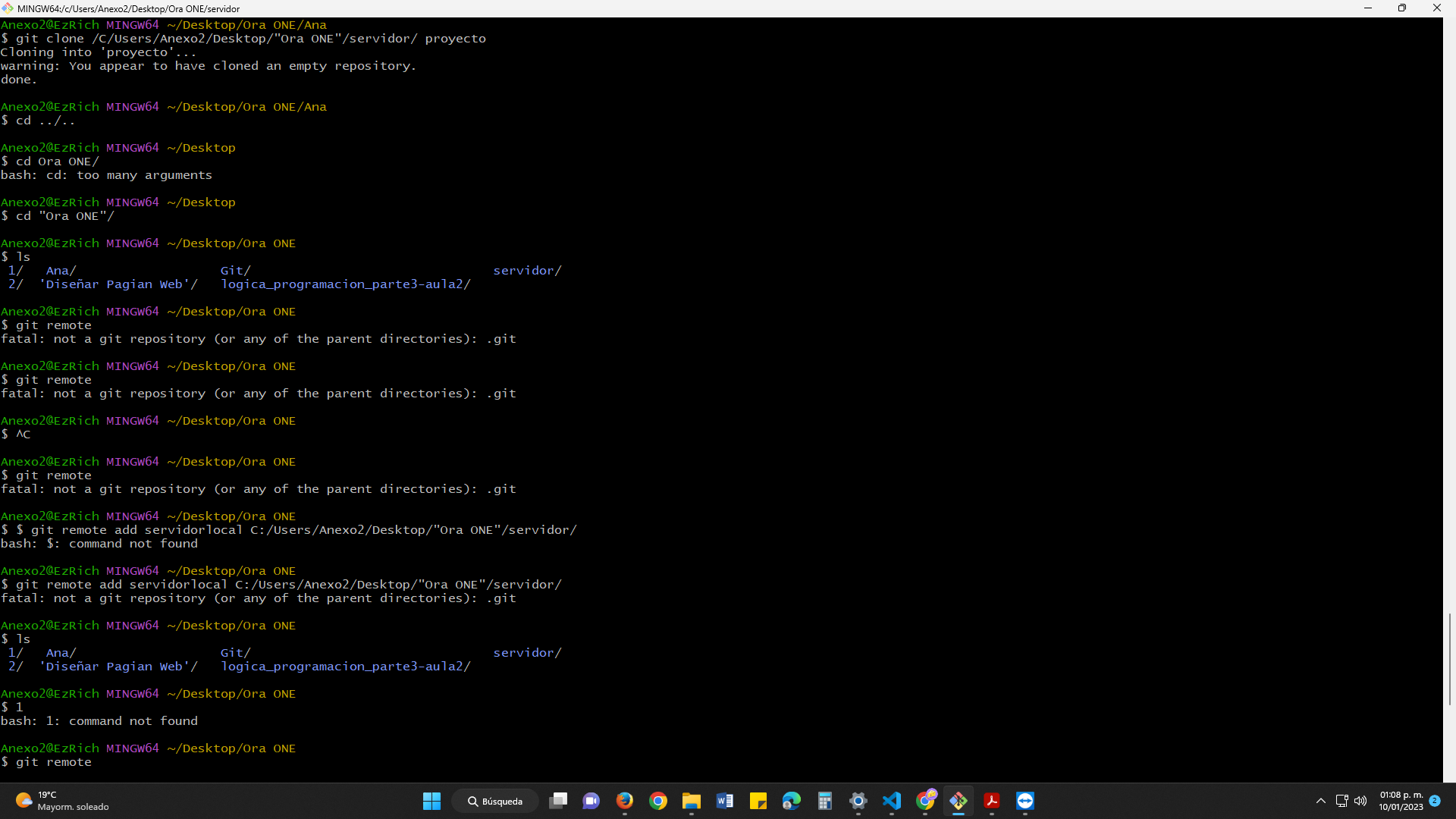The width and height of the screenshot is (1456, 819).
Task: Open File Explorer from the taskbar
Action: [x=692, y=801]
